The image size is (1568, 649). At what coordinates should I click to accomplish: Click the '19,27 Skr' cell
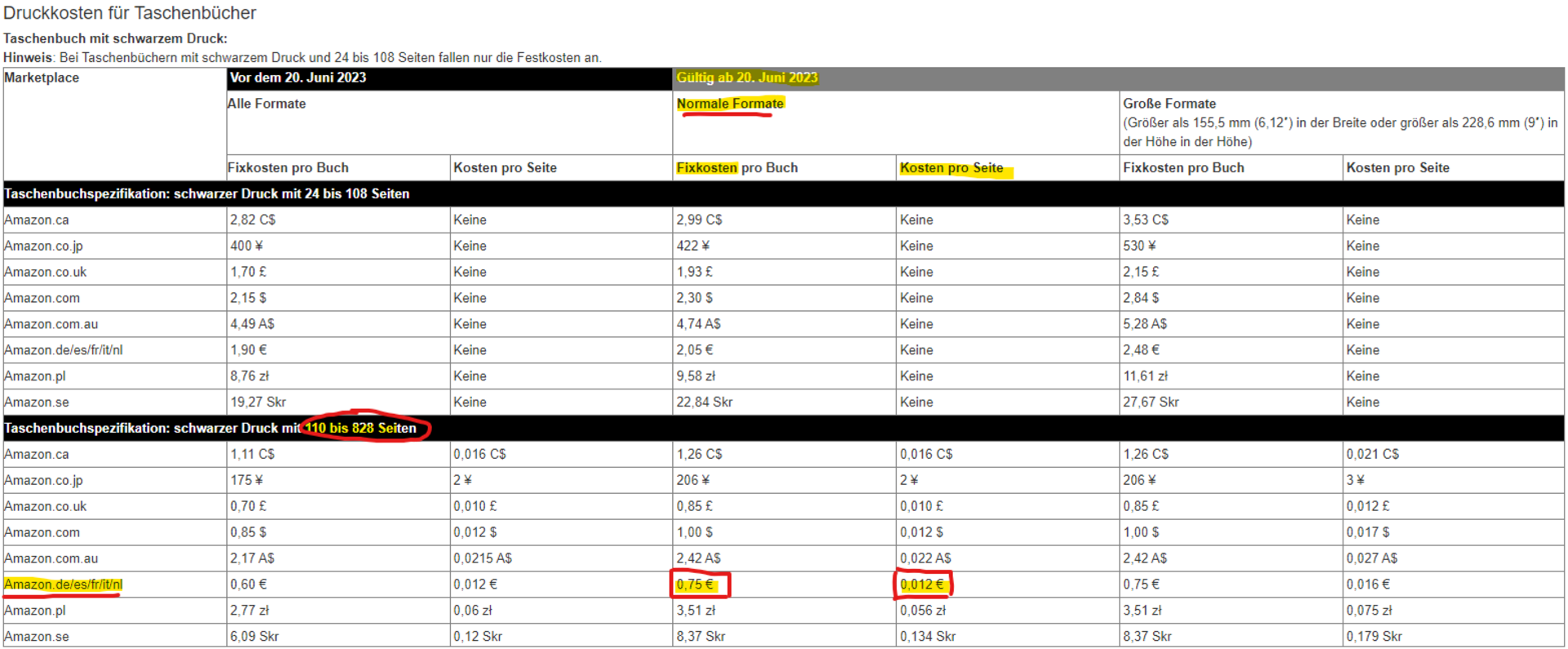(338, 402)
